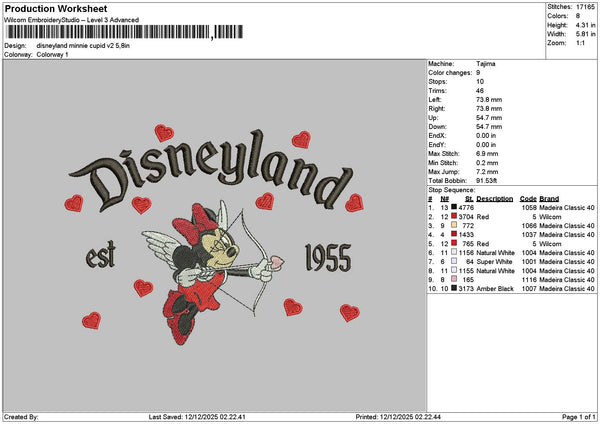
Task: Click the Description column header in Stop Sequence
Action: [x=495, y=198]
